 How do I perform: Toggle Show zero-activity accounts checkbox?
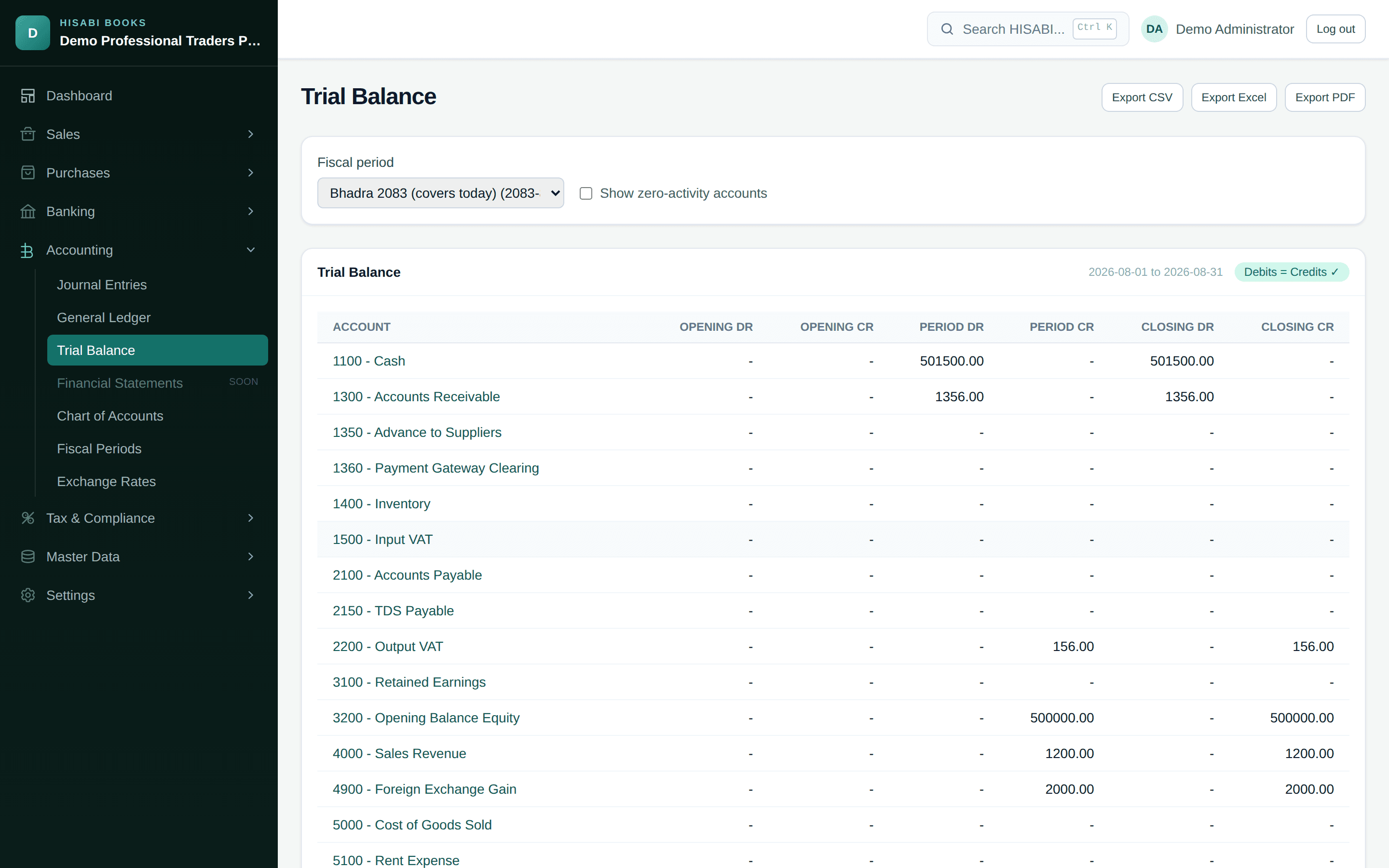(586, 193)
